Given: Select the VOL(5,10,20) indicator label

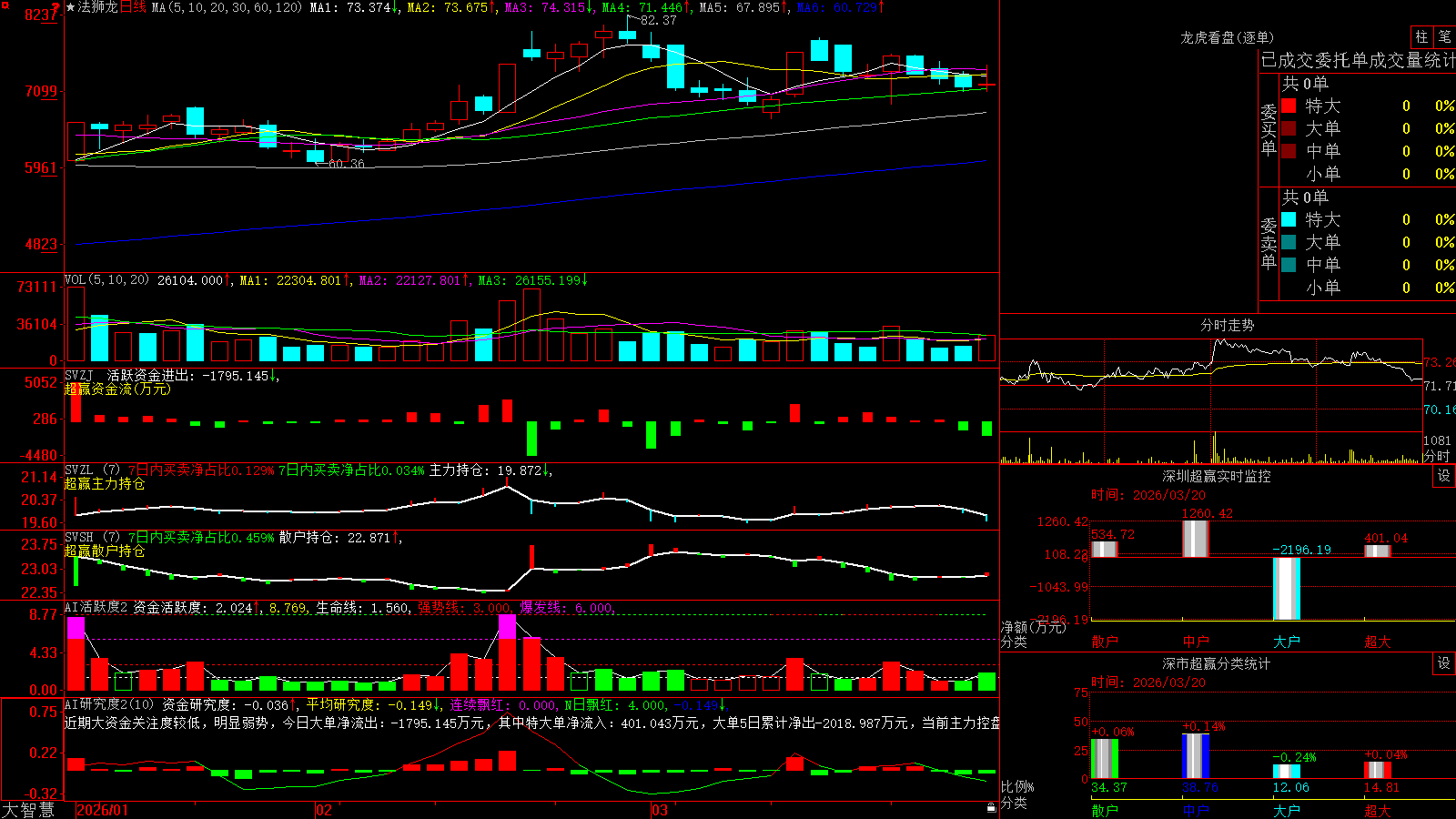Looking at the screenshot, I should [106, 280].
